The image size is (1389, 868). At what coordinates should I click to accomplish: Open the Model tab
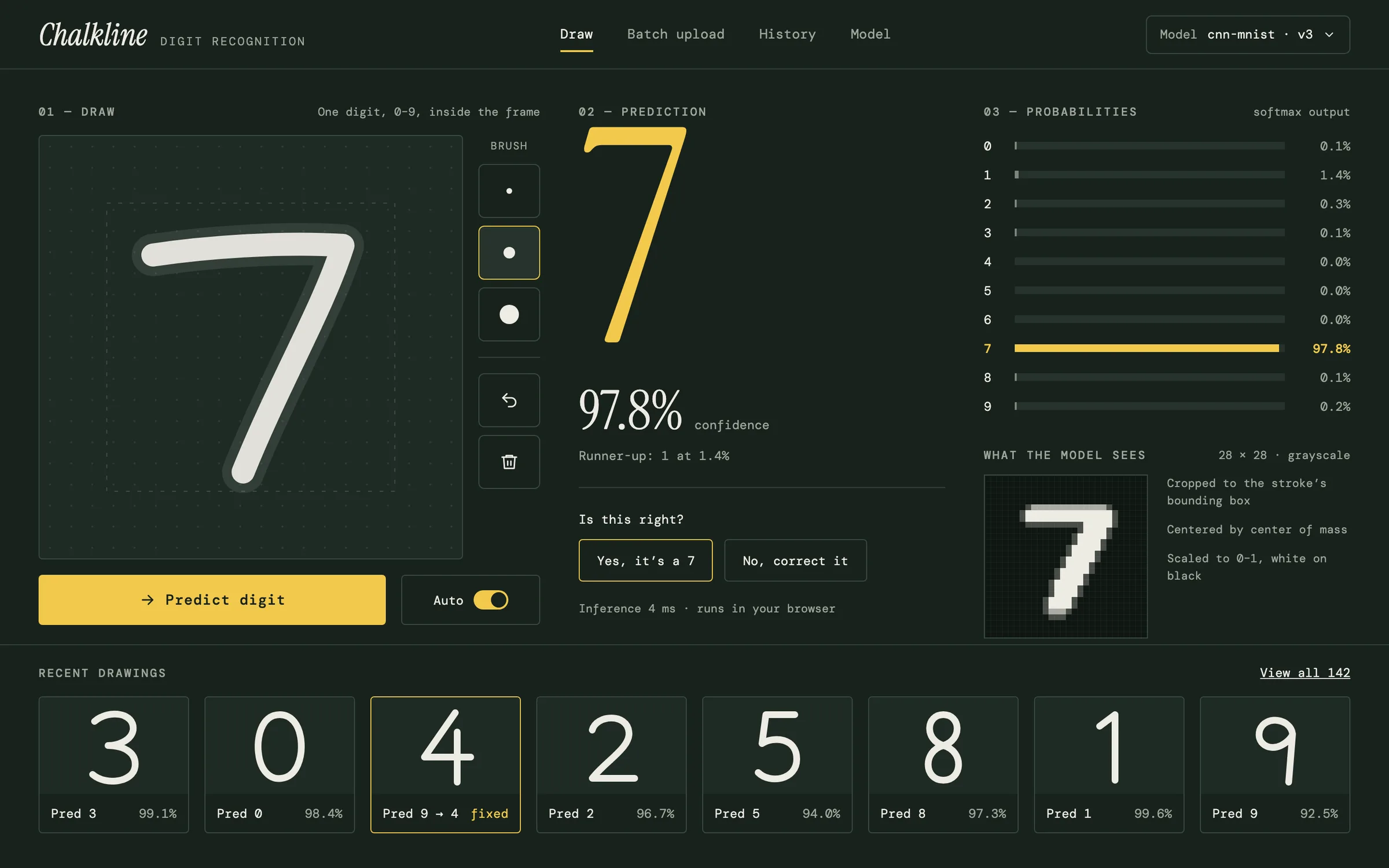coord(870,34)
